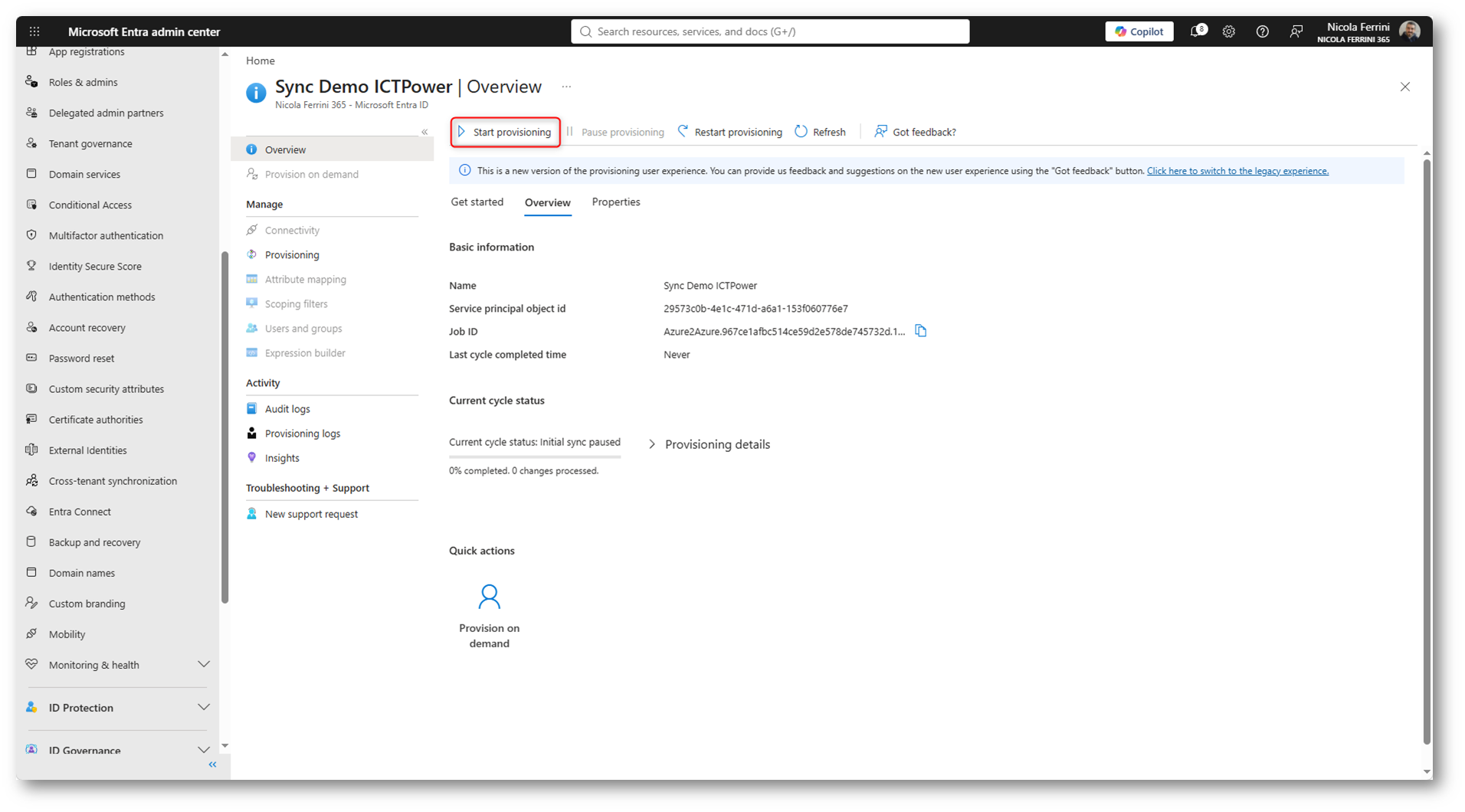The image size is (1465, 812).
Task: Open the app launcher waffle icon
Action: coord(34,31)
